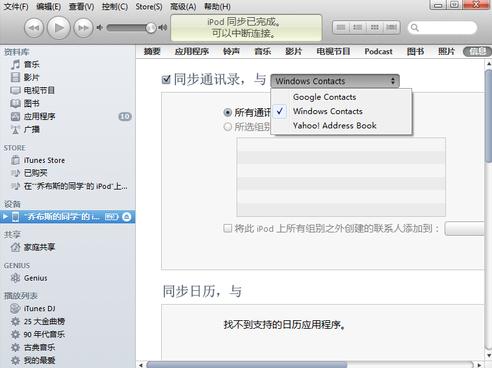Open the group dropdown after 添加到
This screenshot has height=368, width=492.
464,229
